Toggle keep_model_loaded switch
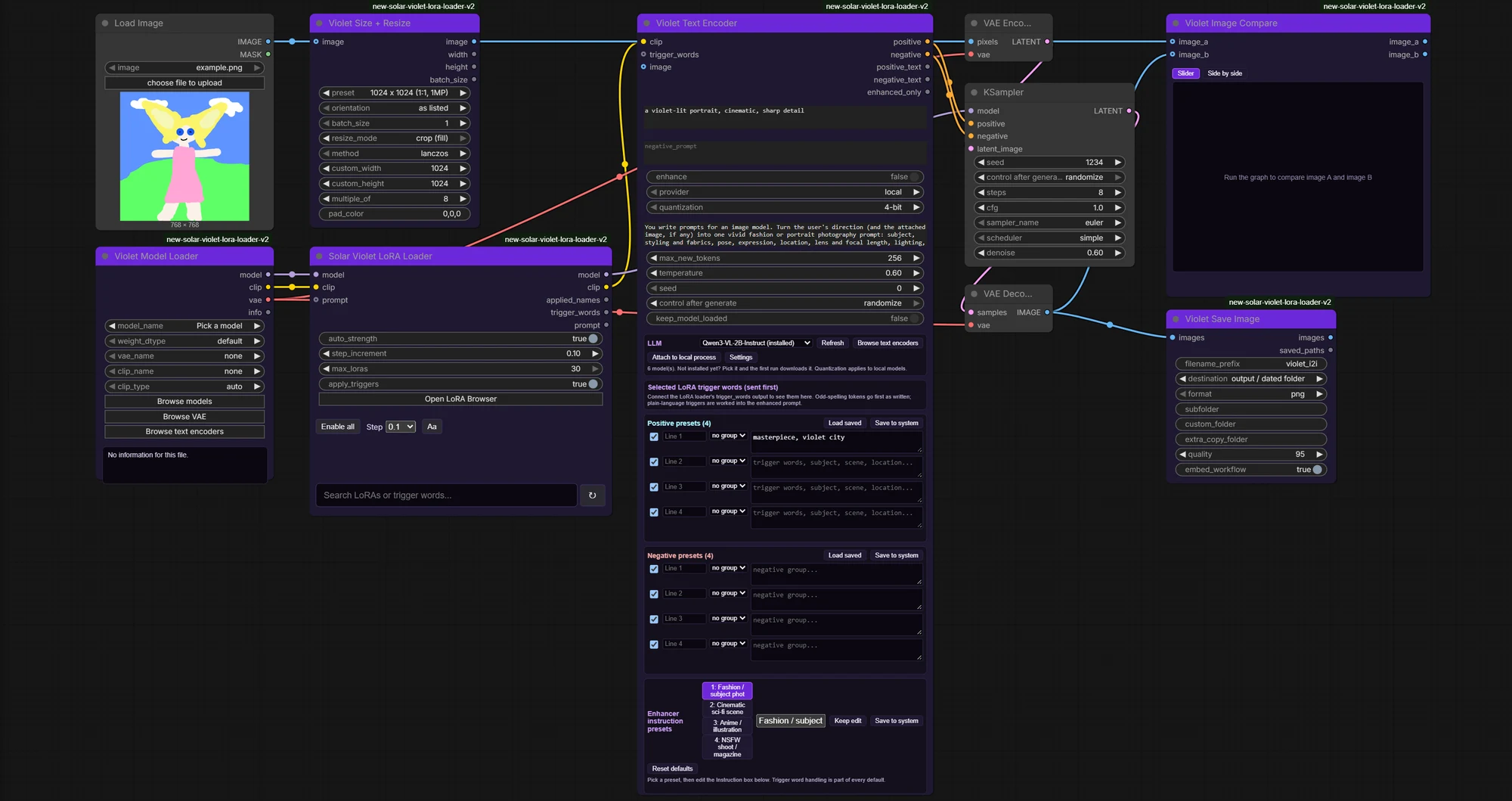This screenshot has width=1512, height=801. click(914, 318)
